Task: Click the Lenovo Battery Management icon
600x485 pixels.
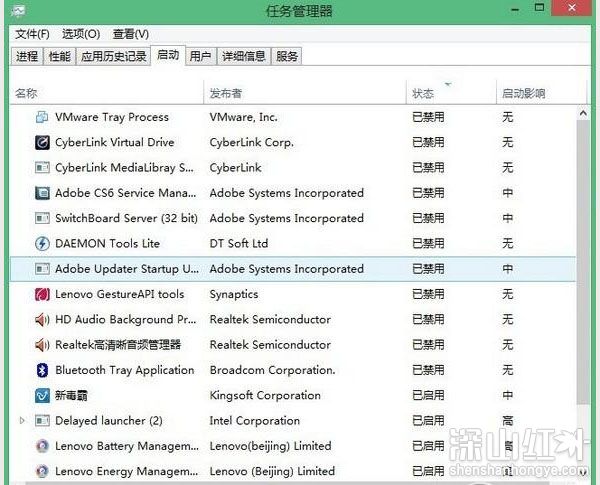Action: click(x=42, y=446)
